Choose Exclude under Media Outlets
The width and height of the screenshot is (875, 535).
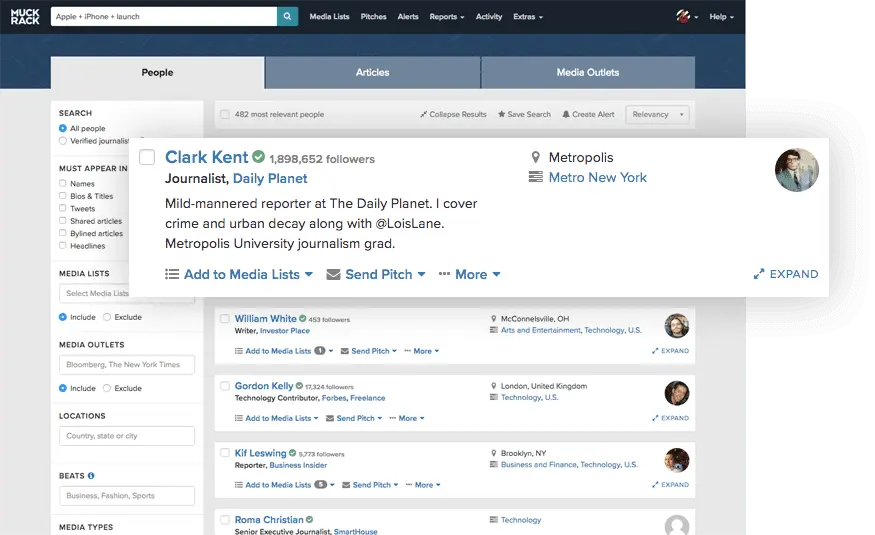tap(107, 388)
